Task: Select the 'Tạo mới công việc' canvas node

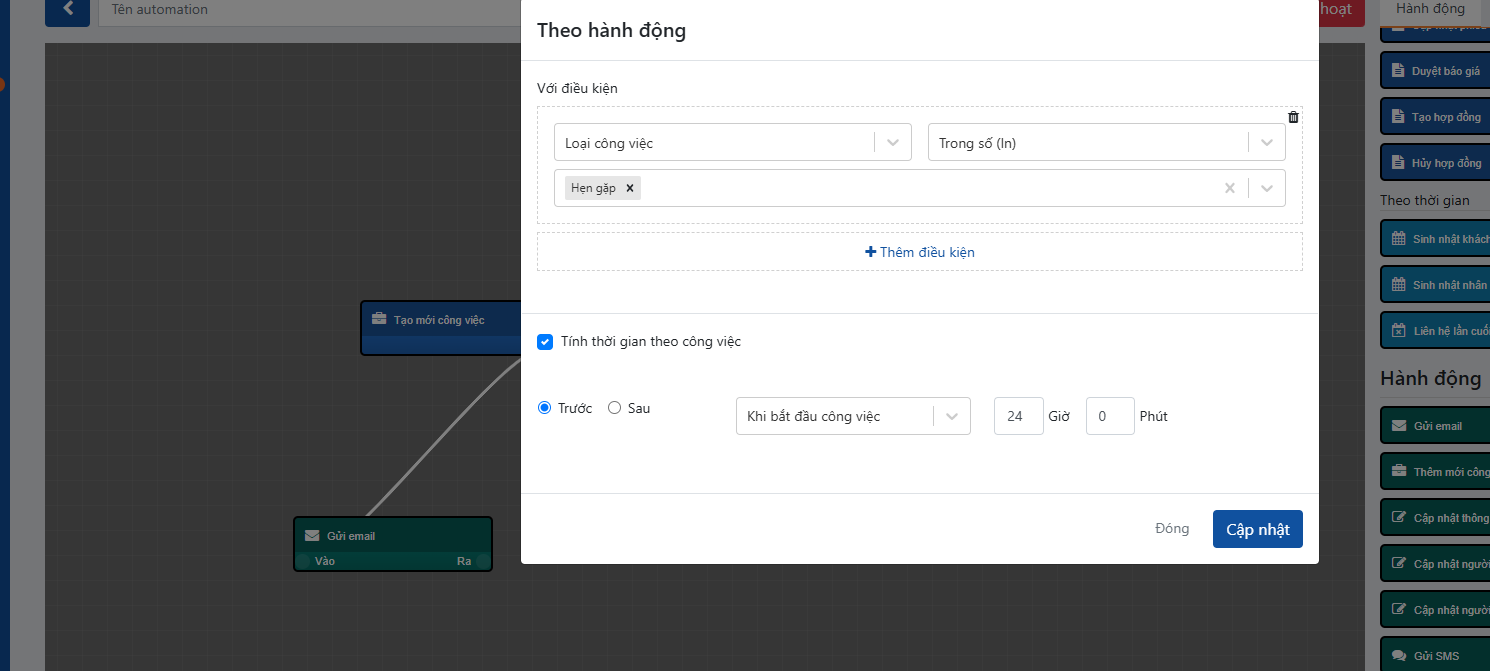Action: pos(440,328)
